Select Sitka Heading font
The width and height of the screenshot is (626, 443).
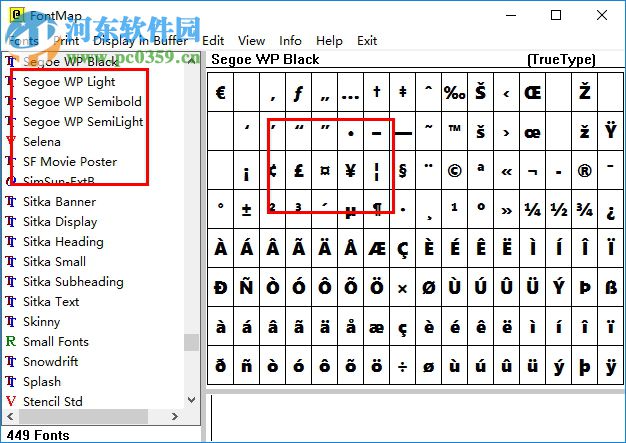click(x=63, y=241)
